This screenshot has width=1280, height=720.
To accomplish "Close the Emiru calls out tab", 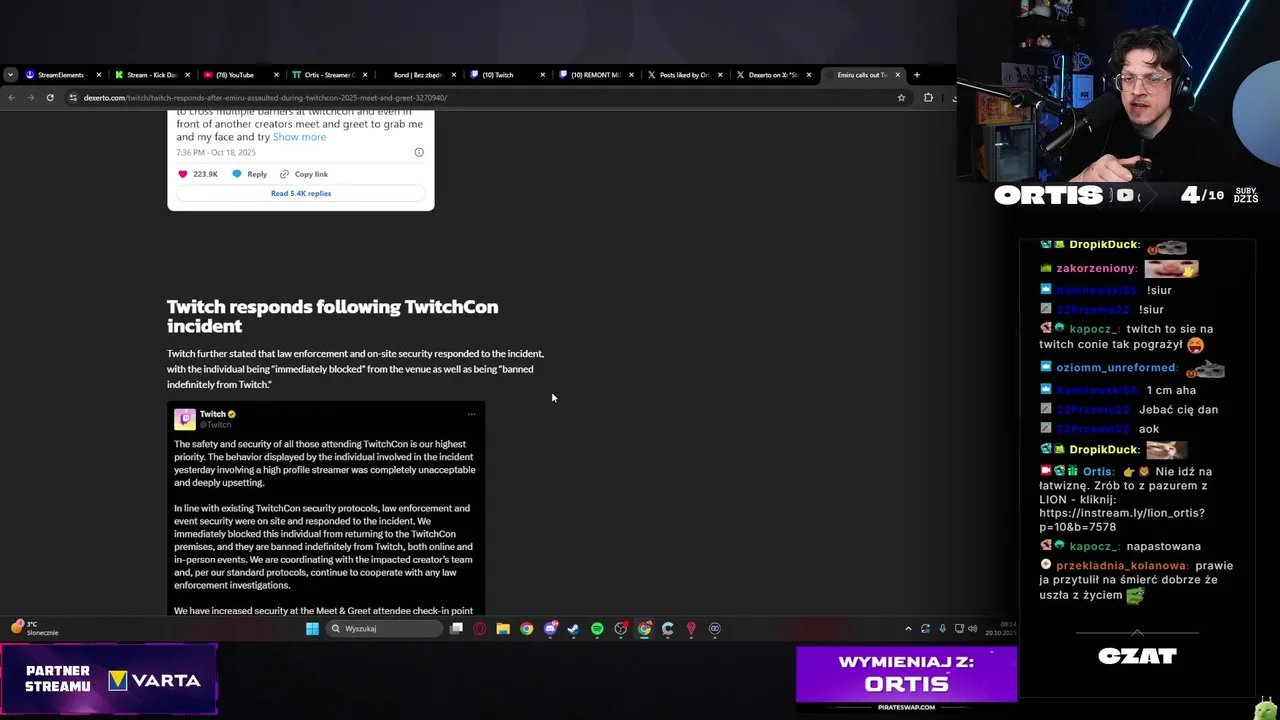I will (x=897, y=75).
